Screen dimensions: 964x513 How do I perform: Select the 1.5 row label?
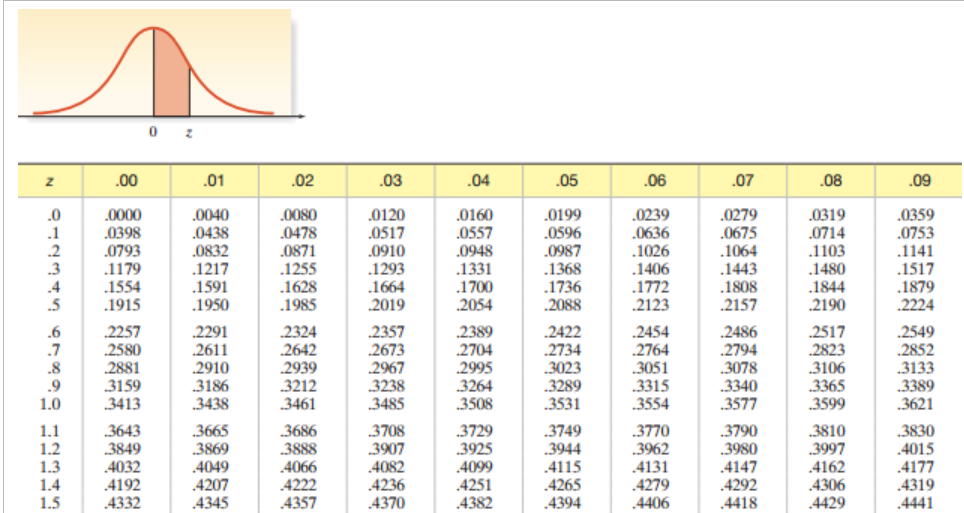pos(50,503)
